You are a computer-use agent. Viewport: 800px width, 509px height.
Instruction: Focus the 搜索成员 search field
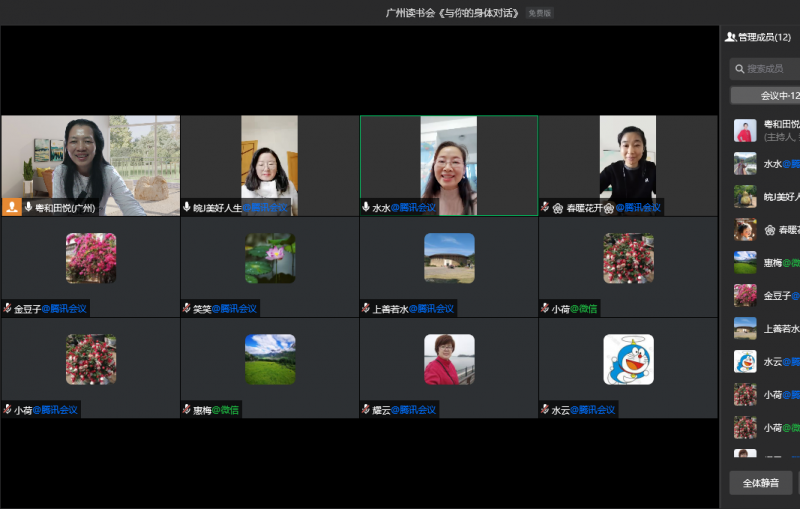click(770, 69)
